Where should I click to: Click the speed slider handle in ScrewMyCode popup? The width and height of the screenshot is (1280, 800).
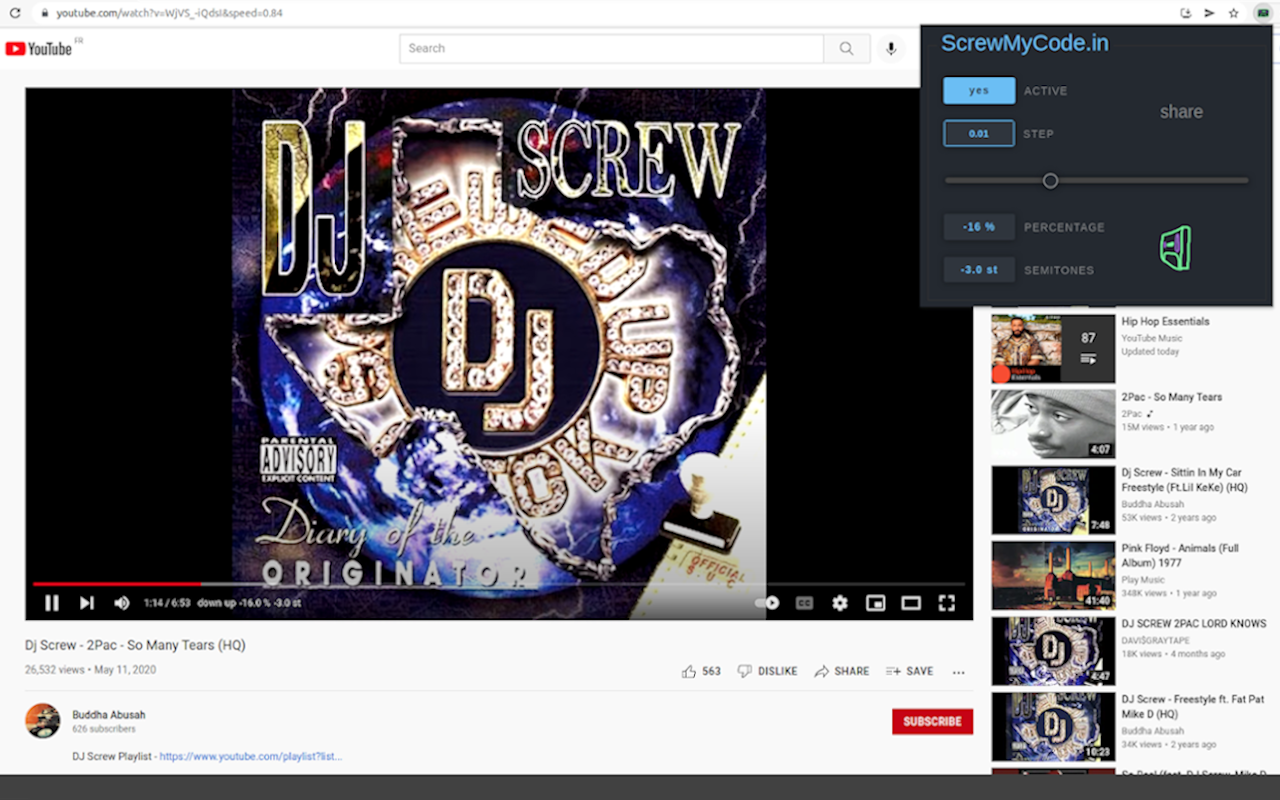click(1050, 181)
